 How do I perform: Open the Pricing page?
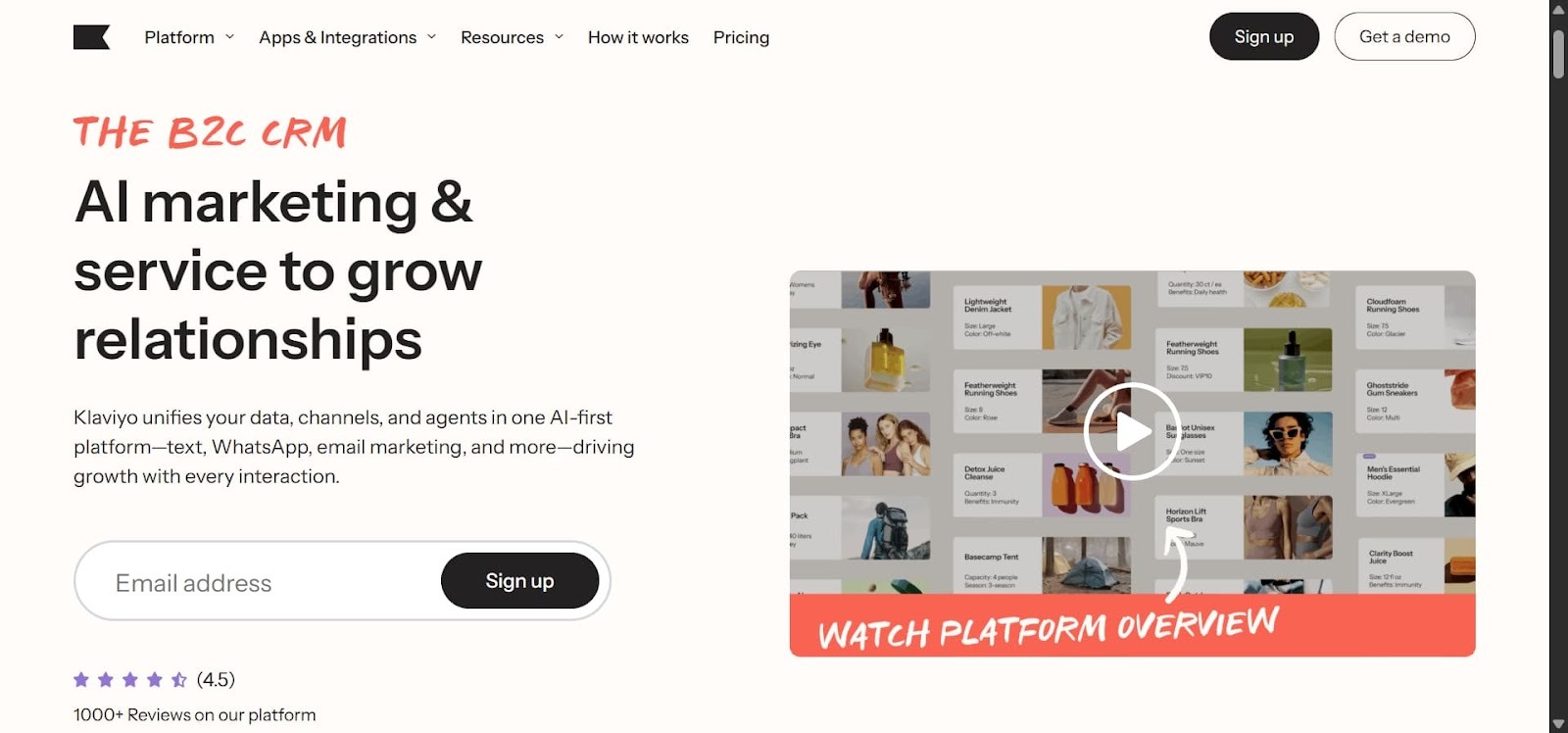coord(741,37)
